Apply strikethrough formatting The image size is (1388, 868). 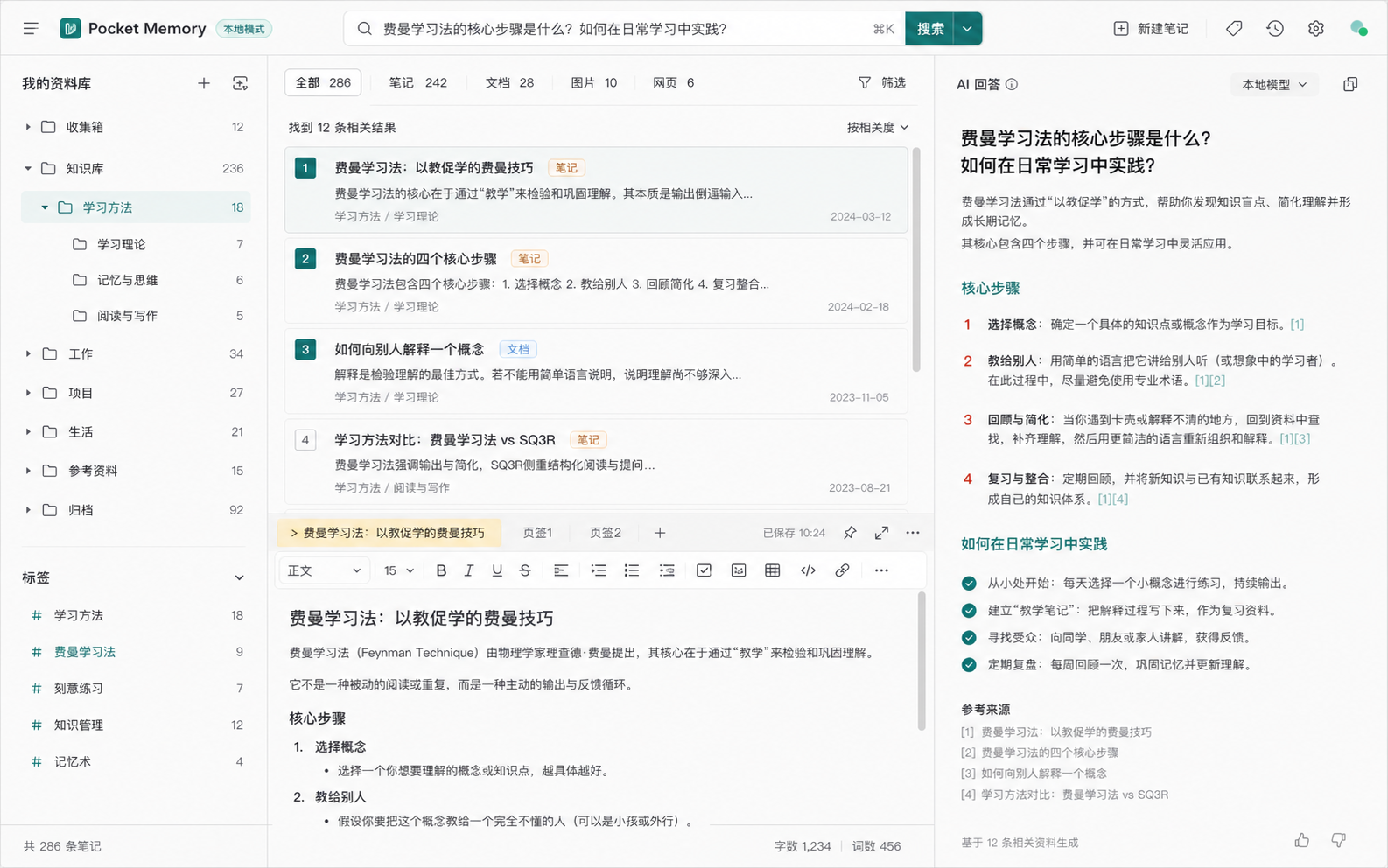525,570
